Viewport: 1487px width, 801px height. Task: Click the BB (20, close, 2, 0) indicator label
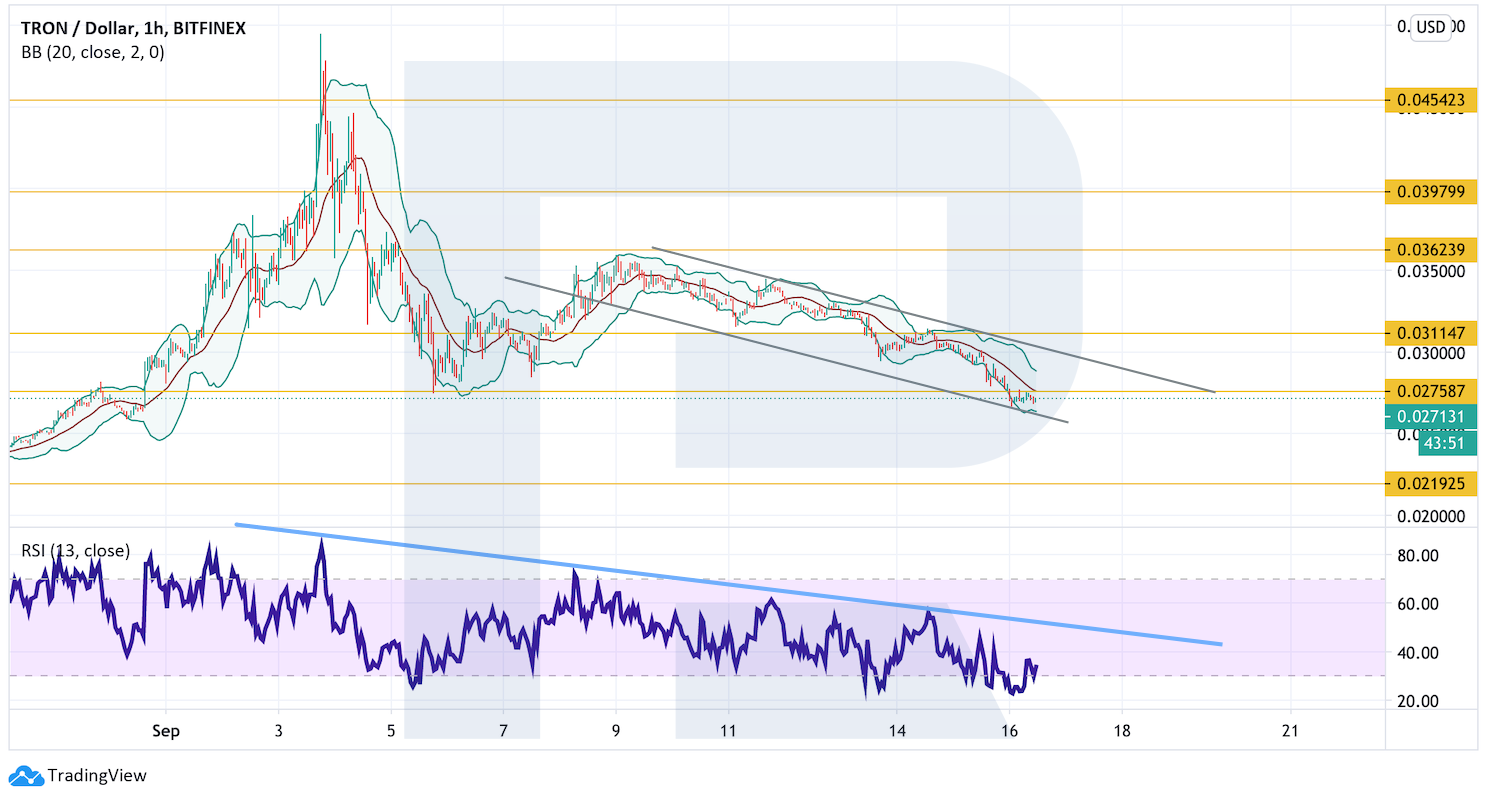93,53
